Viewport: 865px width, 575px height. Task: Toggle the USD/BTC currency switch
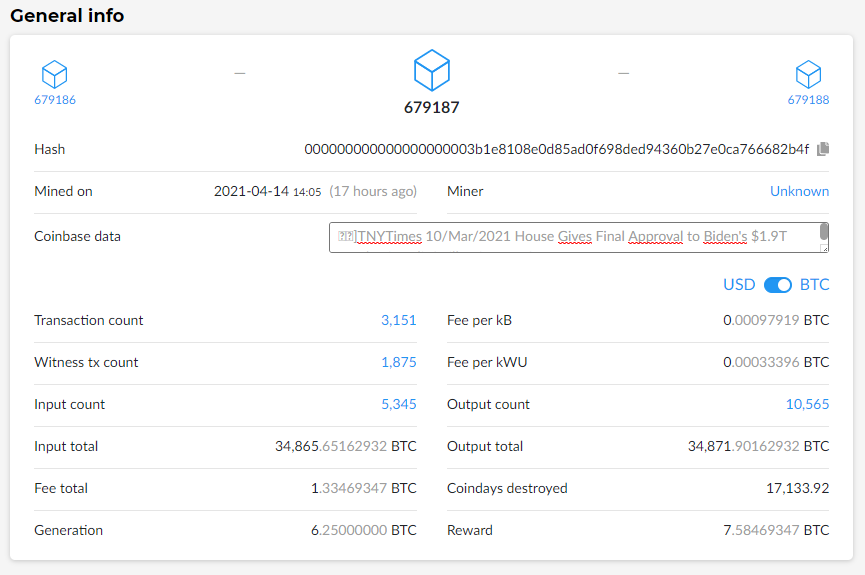[777, 285]
